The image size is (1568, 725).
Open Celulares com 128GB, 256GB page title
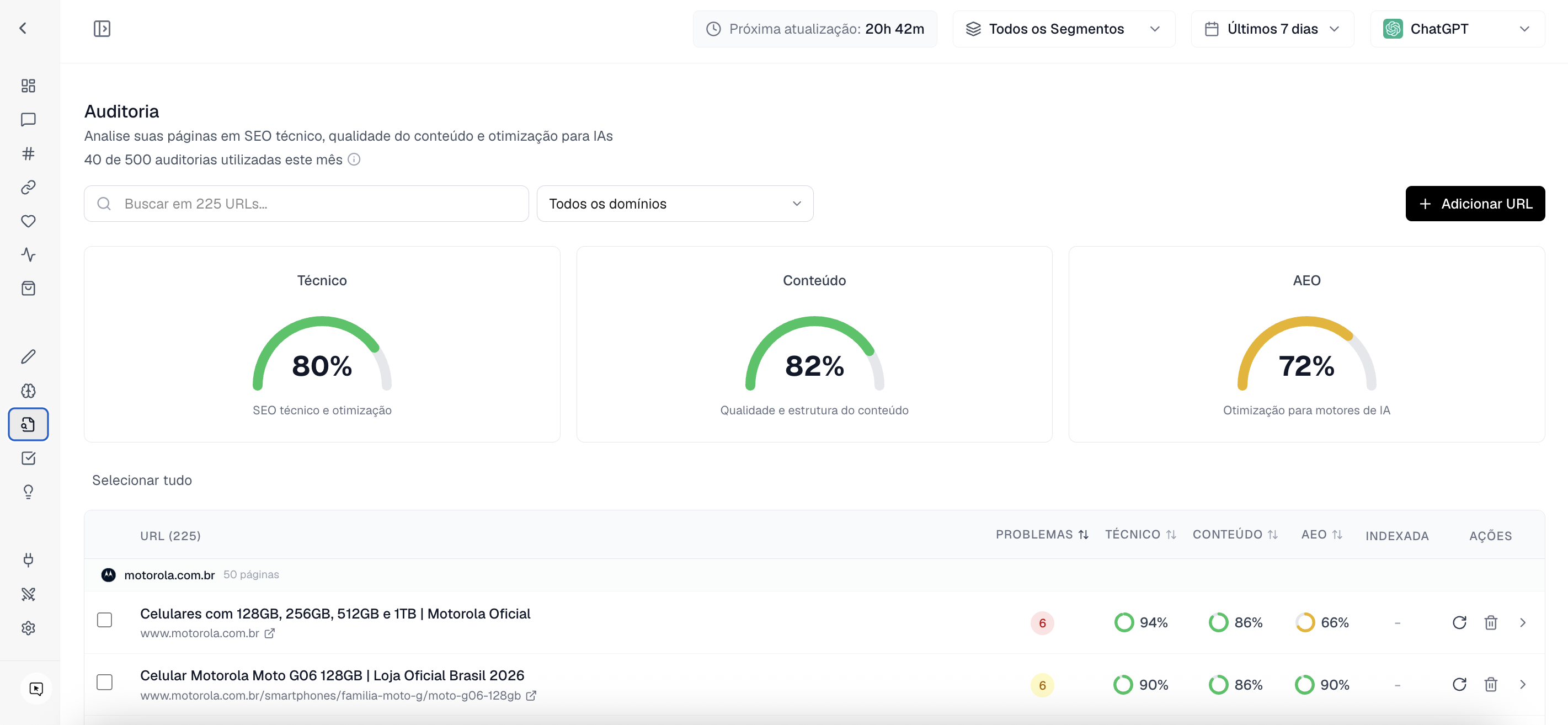tap(335, 614)
